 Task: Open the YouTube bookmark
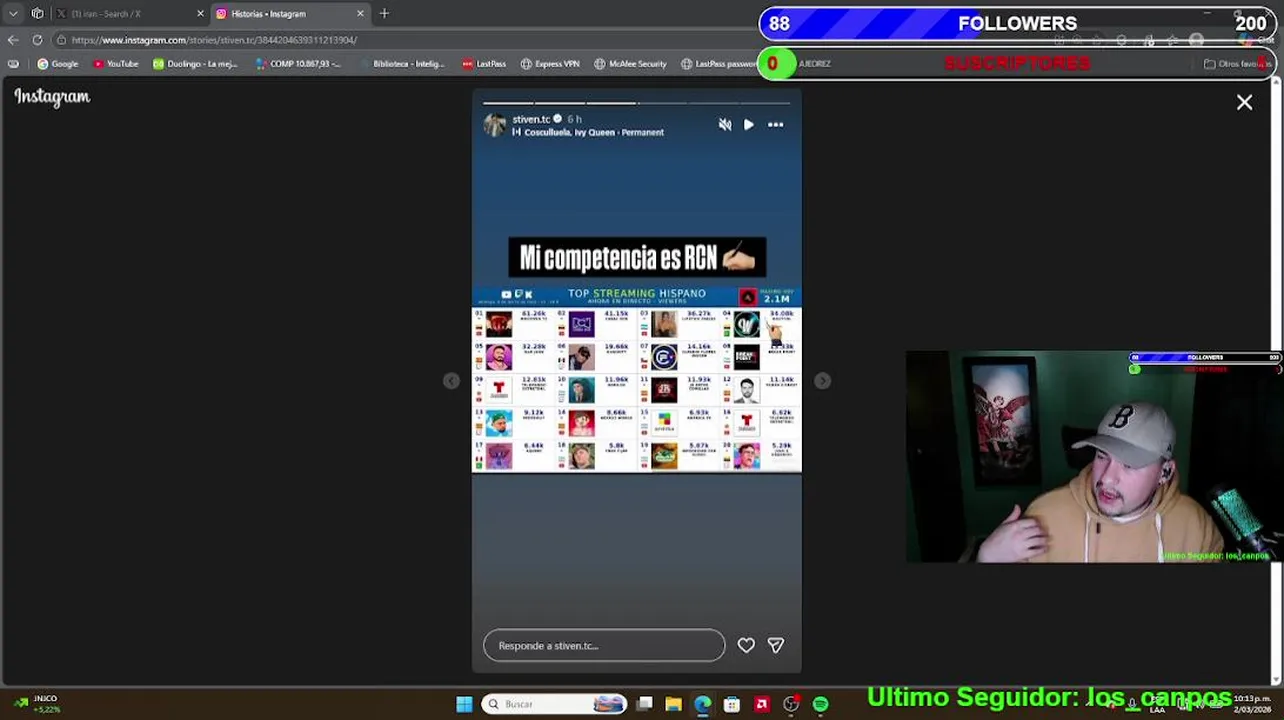tap(116, 64)
